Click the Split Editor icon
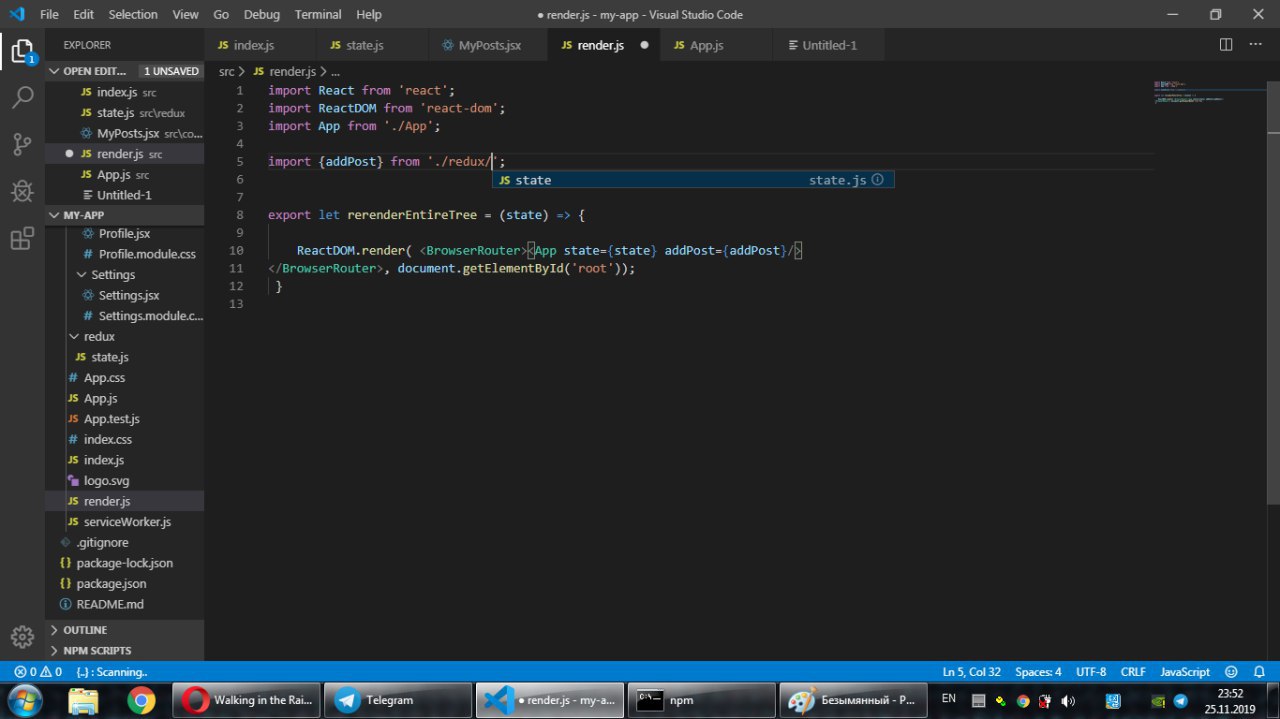This screenshot has width=1280, height=719. (1226, 45)
